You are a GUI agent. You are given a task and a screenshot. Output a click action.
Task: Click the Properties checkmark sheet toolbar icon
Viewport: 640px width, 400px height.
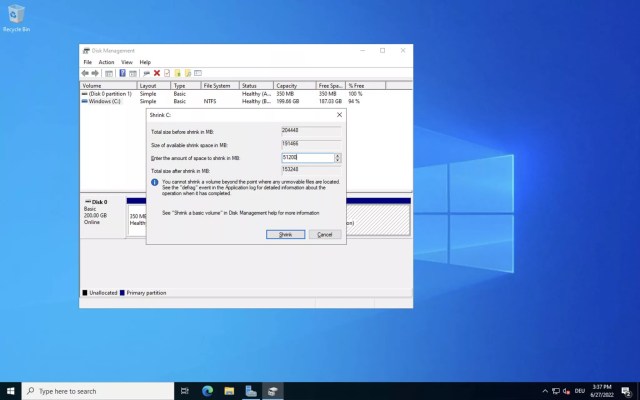tap(167, 73)
